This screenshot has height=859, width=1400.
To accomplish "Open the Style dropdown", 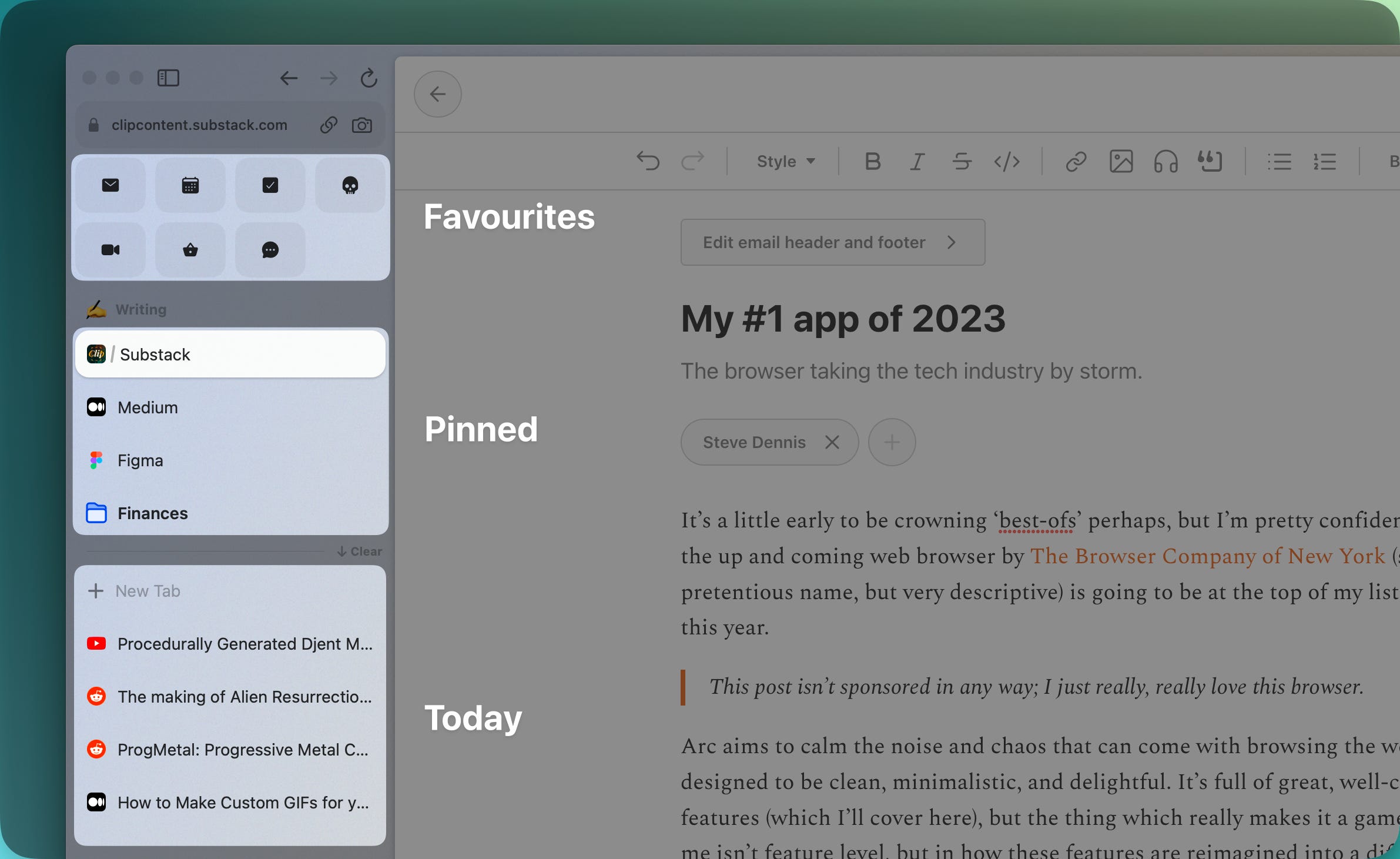I will tap(786, 161).
